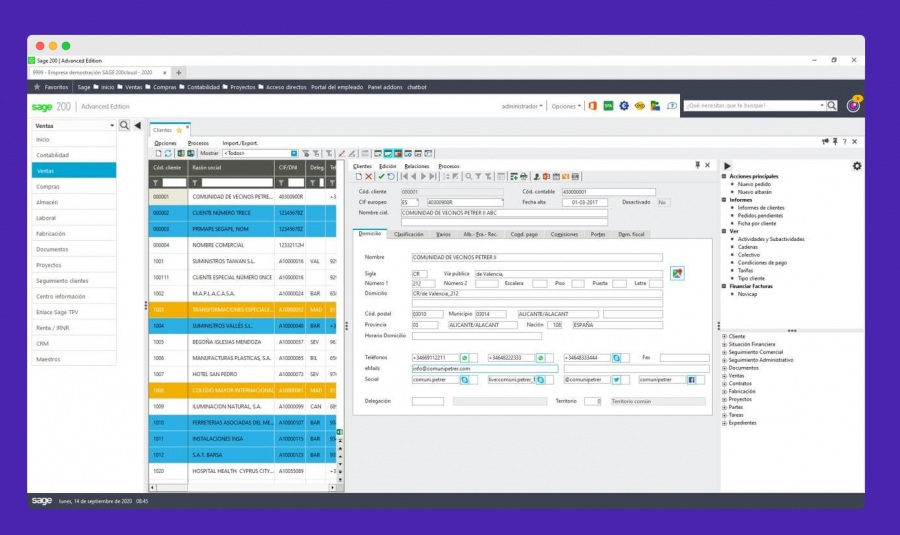Click the new record icon in client form toolbar
This screenshot has height=535, width=900.
point(359,177)
